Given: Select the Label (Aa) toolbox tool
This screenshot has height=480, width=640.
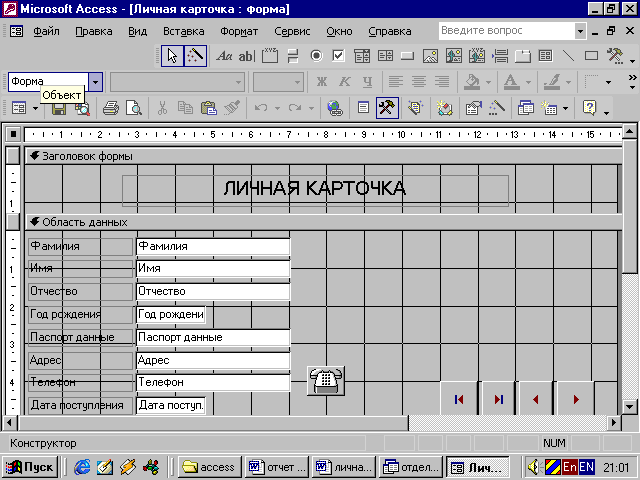Looking at the screenshot, I should point(223,56).
